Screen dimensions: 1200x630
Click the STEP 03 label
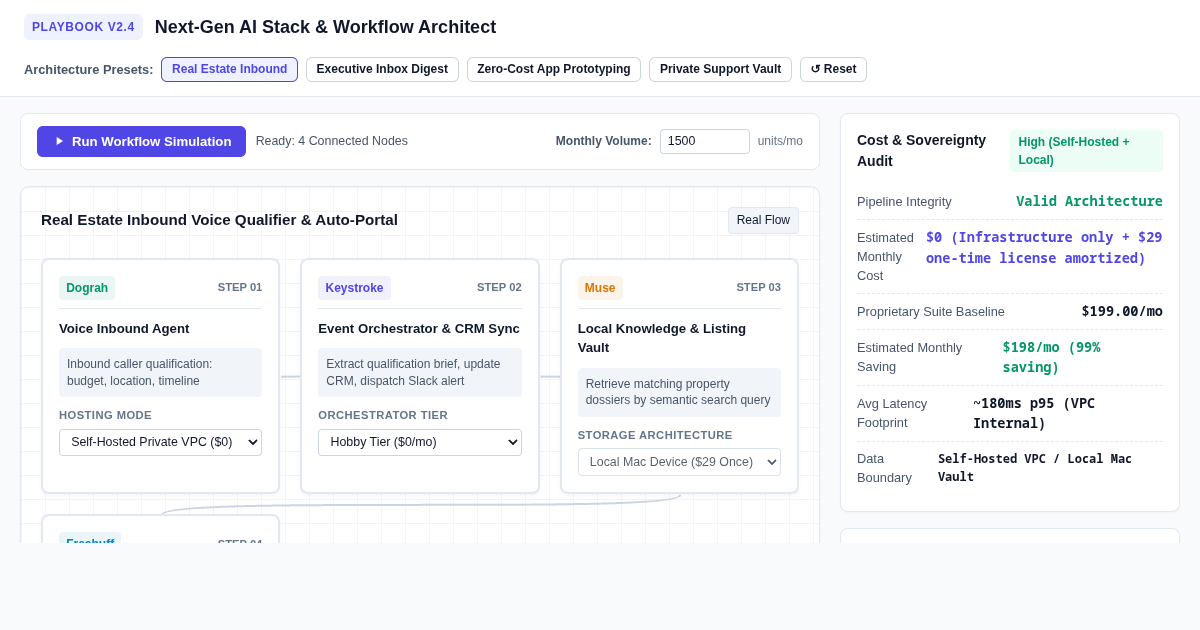[x=759, y=287]
